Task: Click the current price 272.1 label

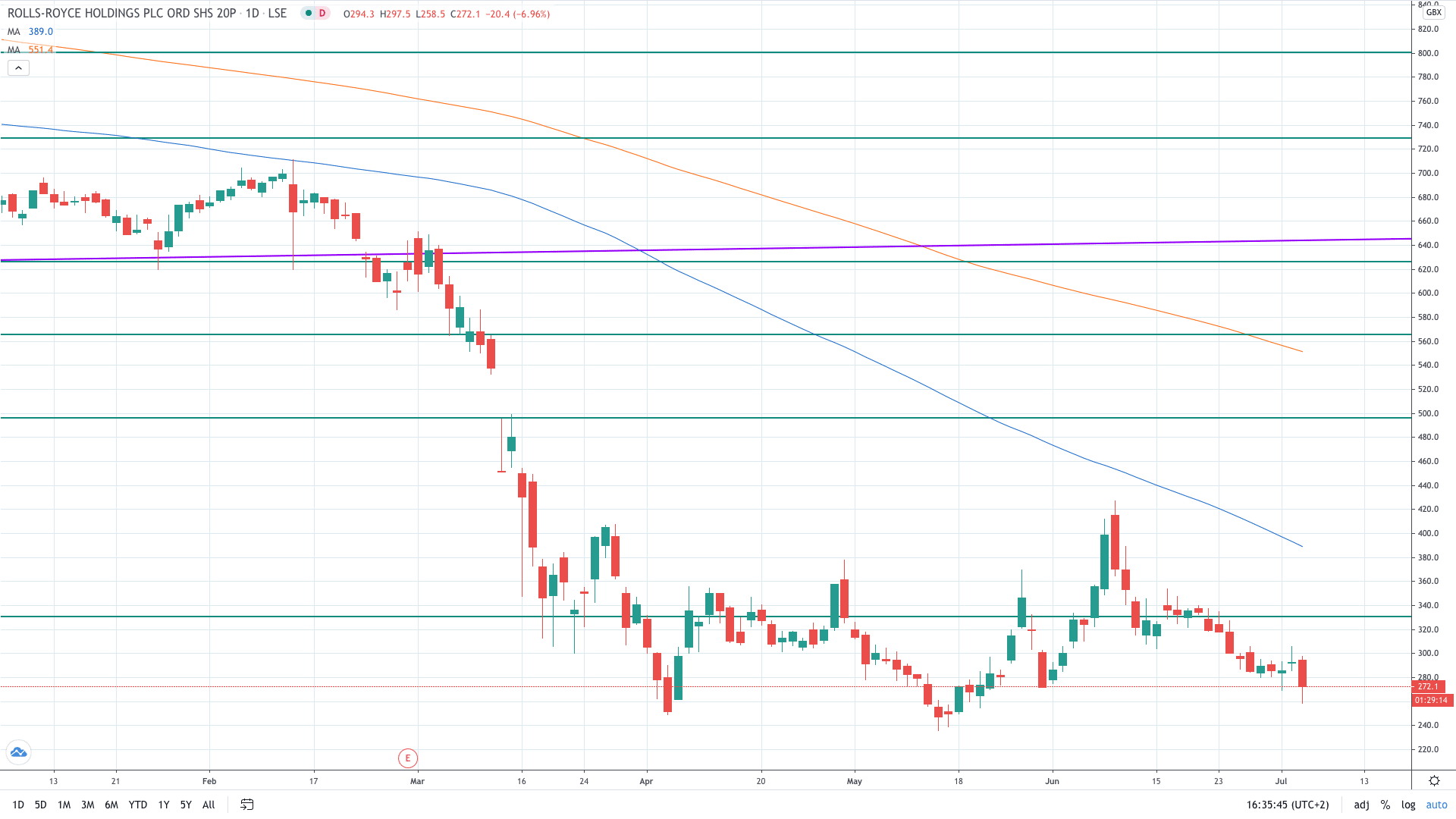Action: click(1429, 686)
